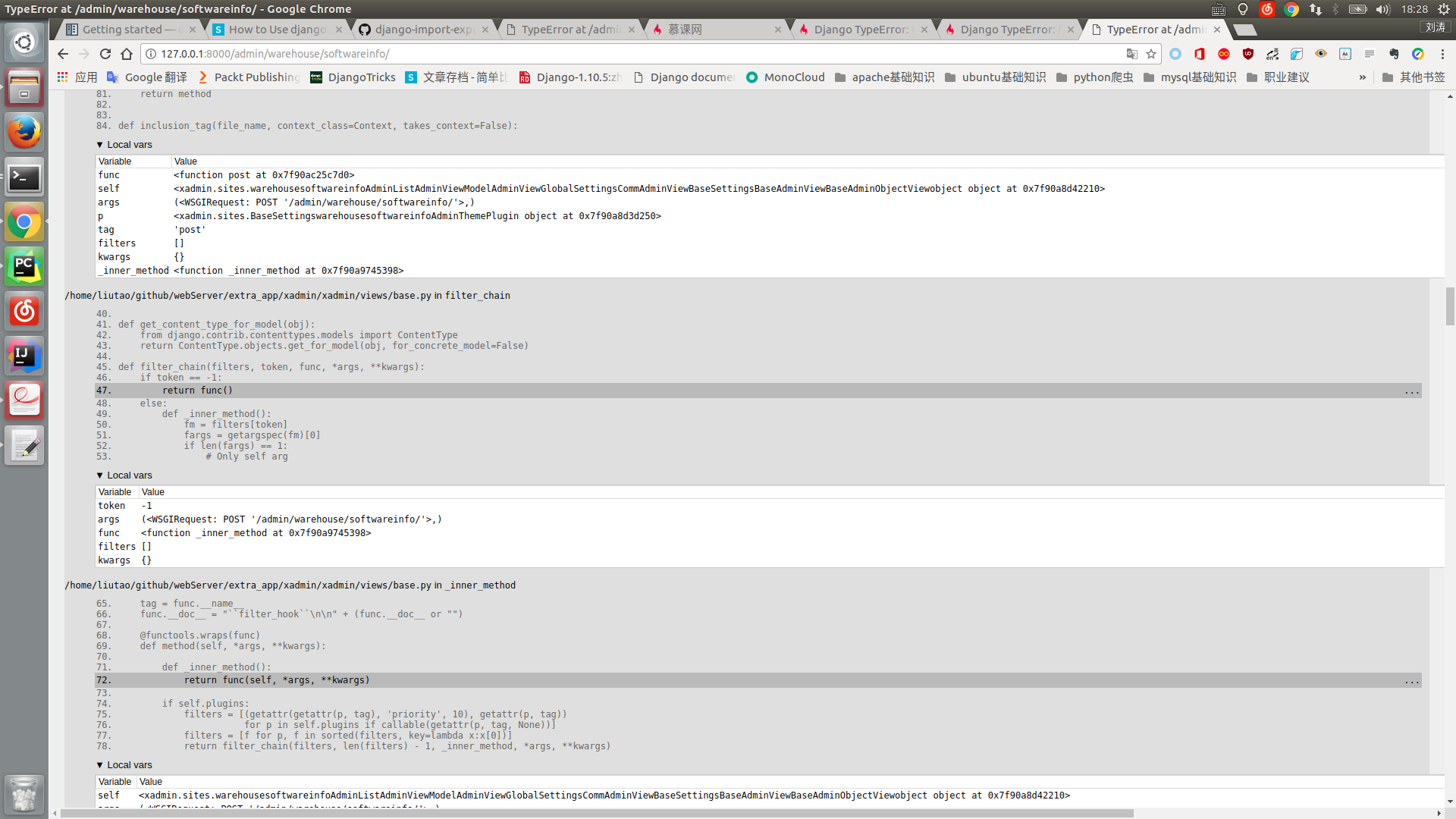Open the Ubuntu dash launcher
The image size is (1456, 819).
(24, 42)
